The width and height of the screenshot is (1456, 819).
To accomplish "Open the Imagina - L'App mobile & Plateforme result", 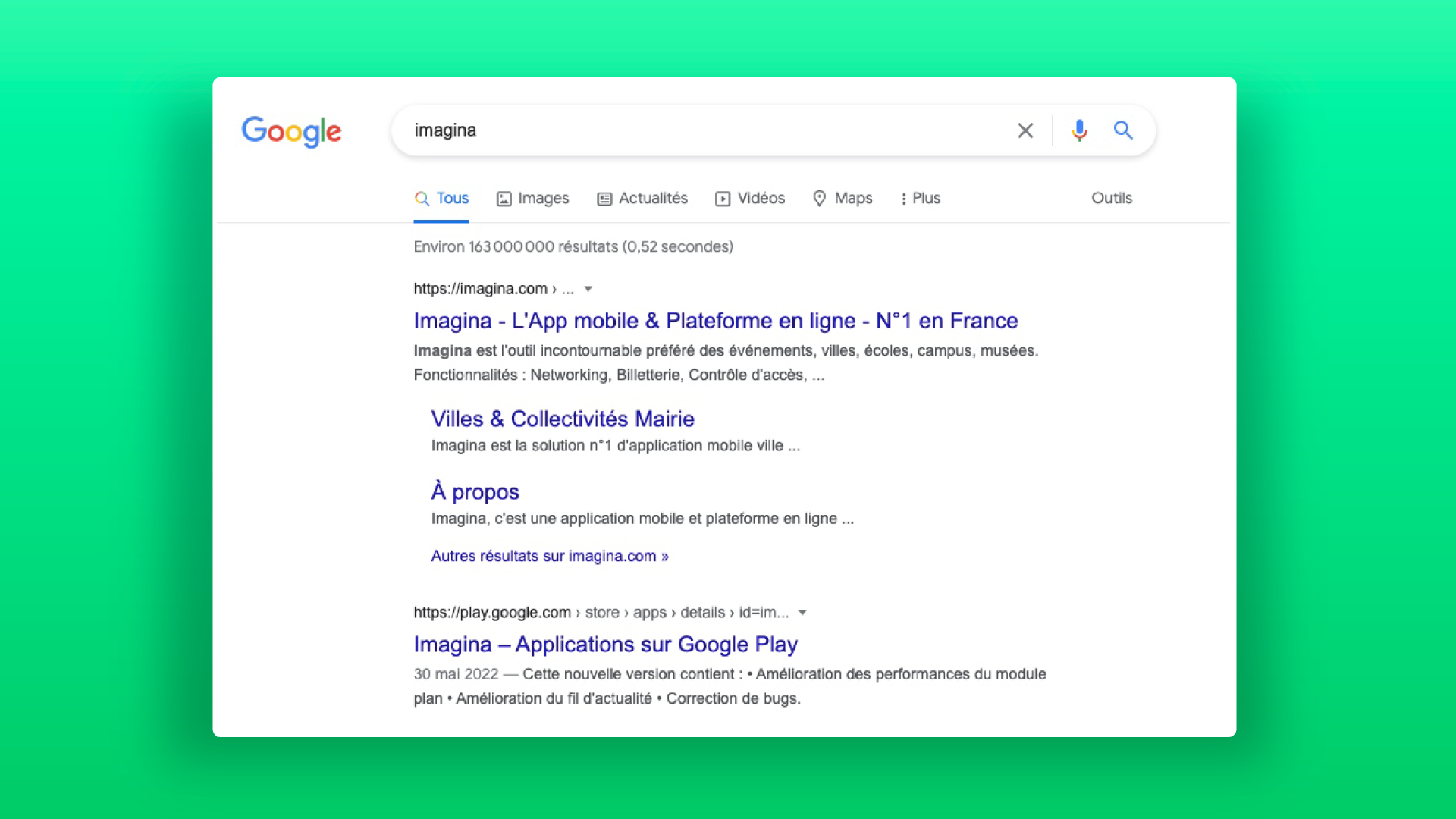I will click(715, 321).
